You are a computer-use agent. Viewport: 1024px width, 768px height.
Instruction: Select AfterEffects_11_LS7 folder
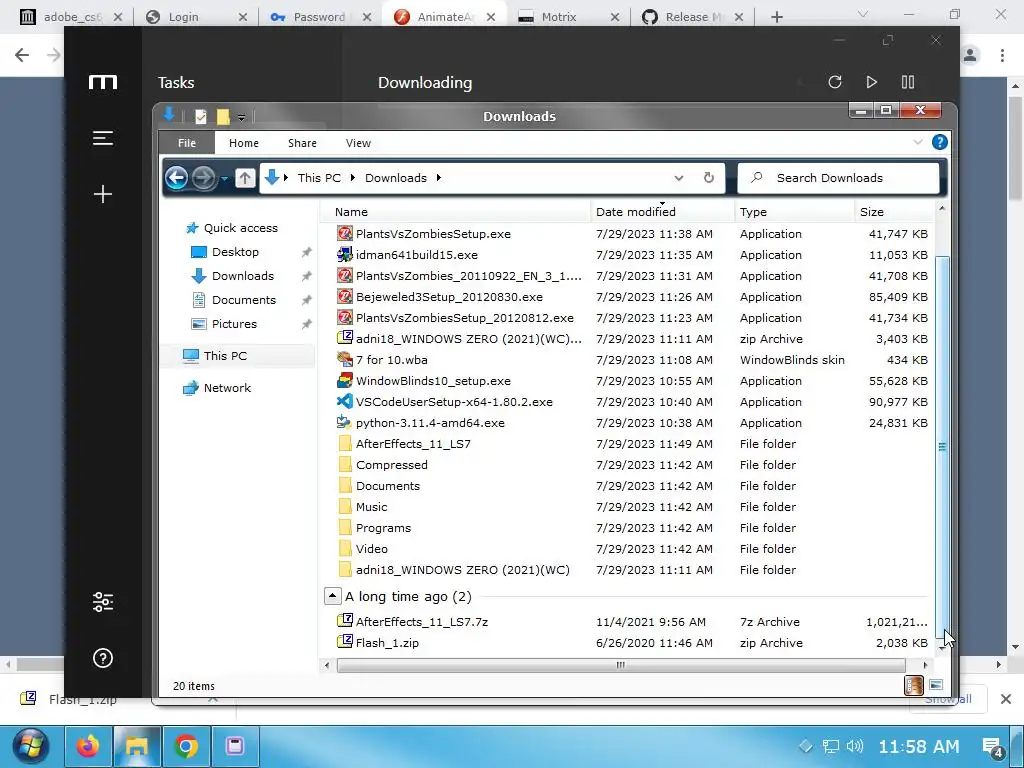[x=413, y=444]
